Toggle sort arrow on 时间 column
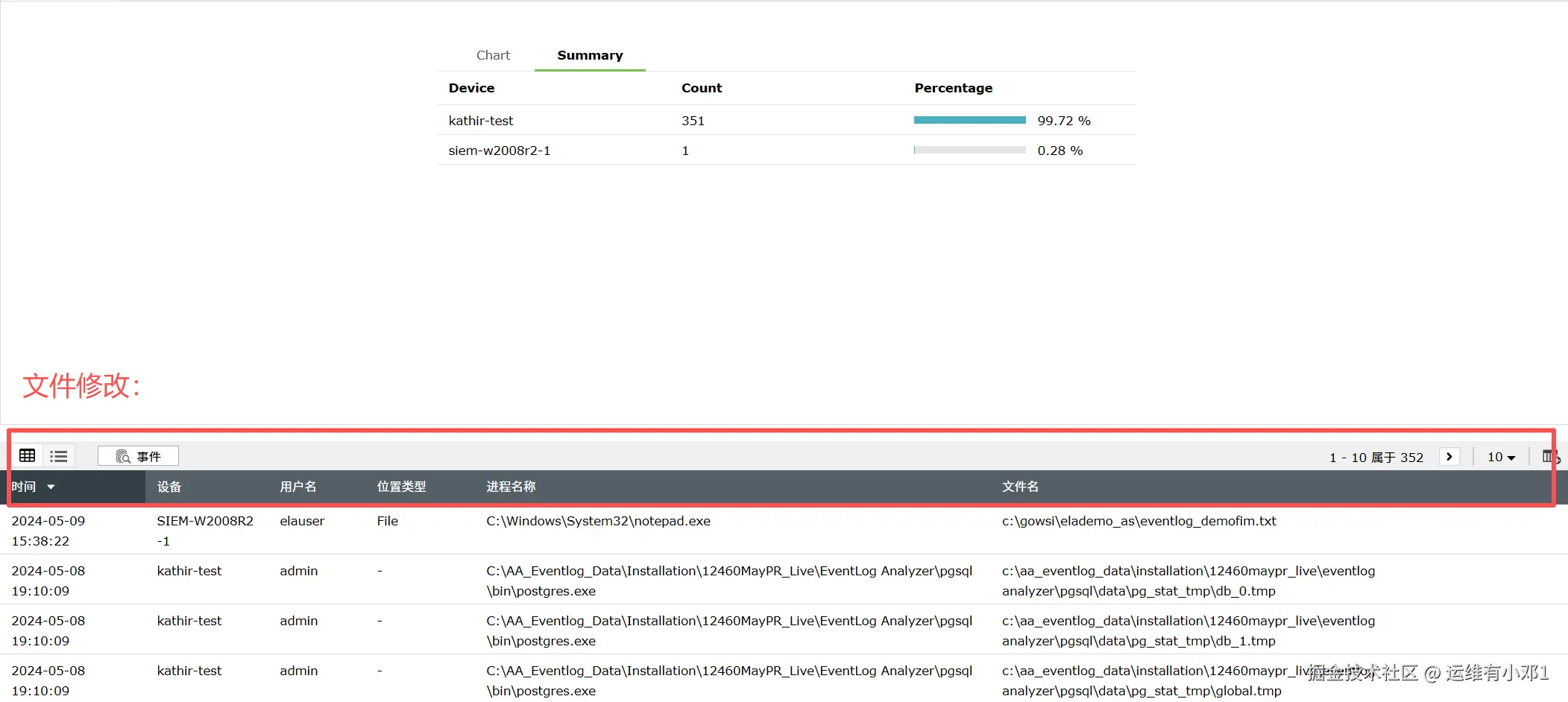This screenshot has width=1568, height=702. point(51,487)
